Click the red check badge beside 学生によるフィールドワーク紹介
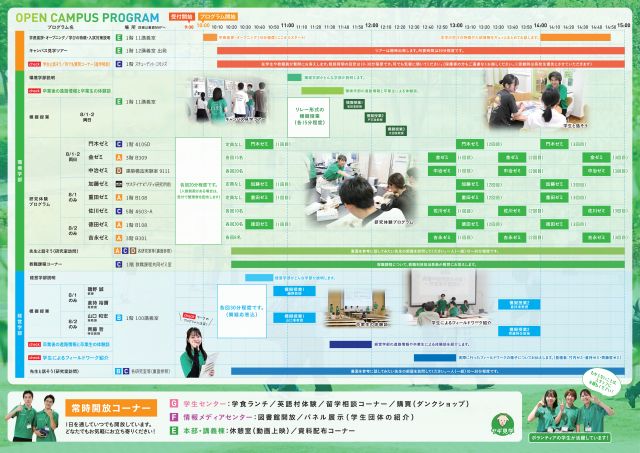Image resolution: width=640 pixels, height=453 pixels. [34, 358]
